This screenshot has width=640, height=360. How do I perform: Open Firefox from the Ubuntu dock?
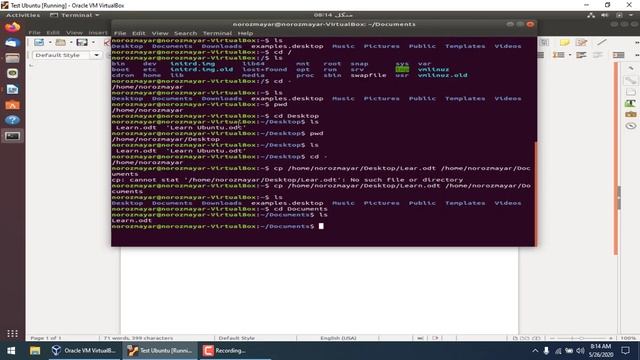[x=12, y=27]
